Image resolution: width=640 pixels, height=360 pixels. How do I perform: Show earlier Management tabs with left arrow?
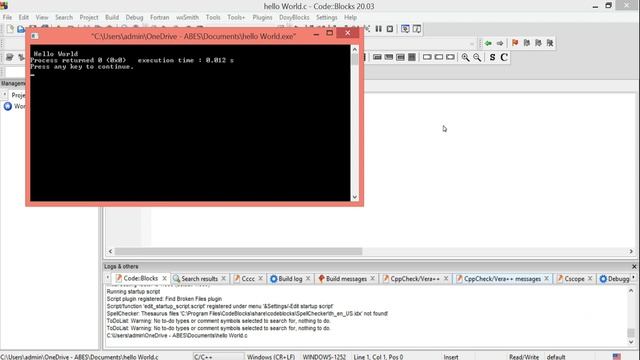coord(4,95)
